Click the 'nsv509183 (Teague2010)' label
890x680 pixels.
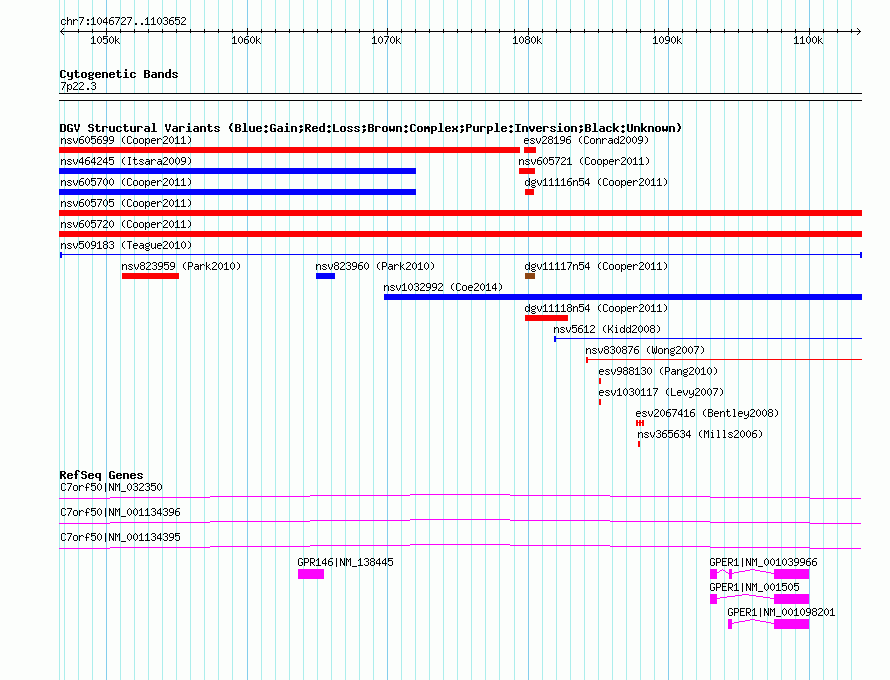[x=126, y=245]
